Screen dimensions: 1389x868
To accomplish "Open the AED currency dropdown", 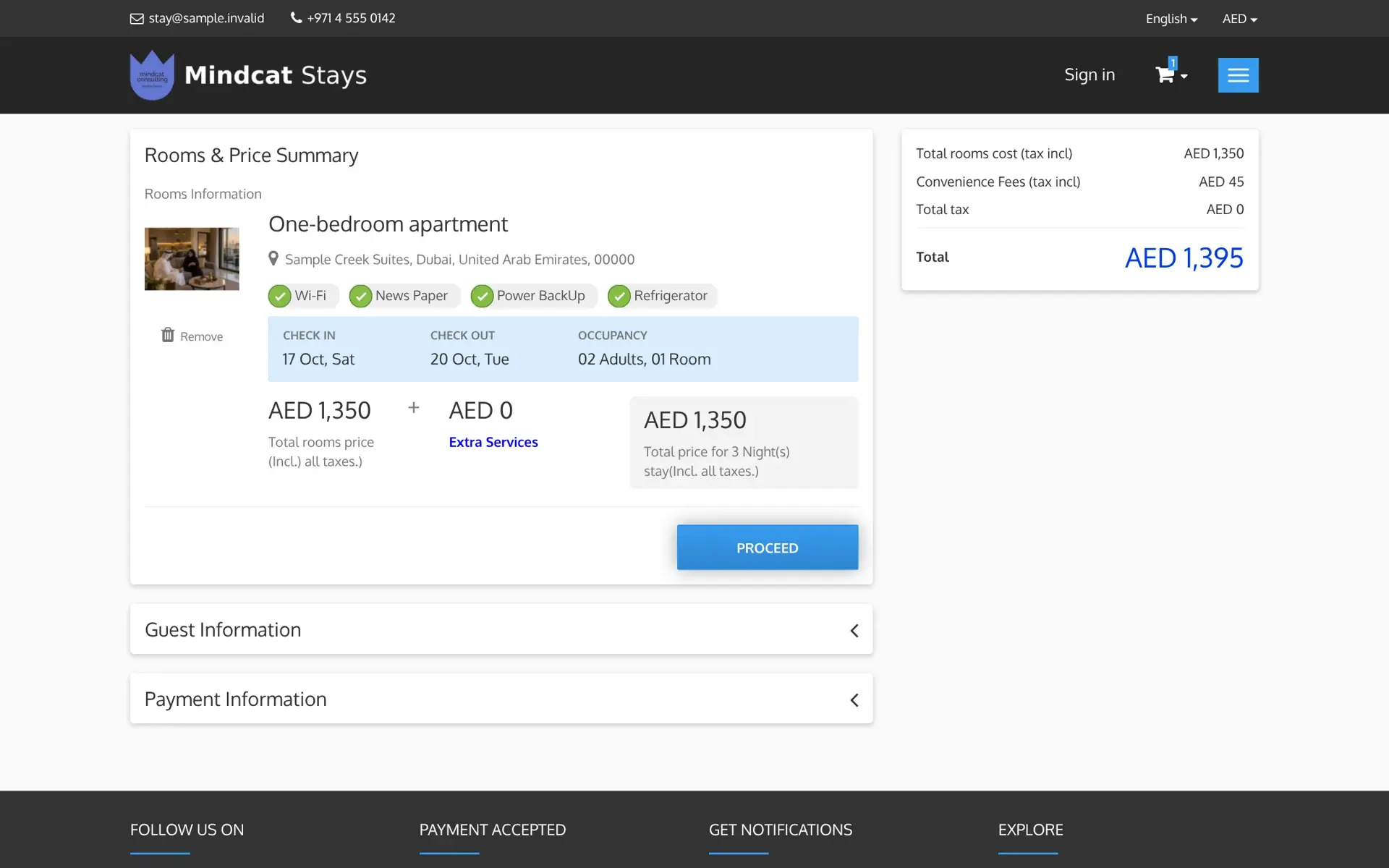I will (1239, 19).
